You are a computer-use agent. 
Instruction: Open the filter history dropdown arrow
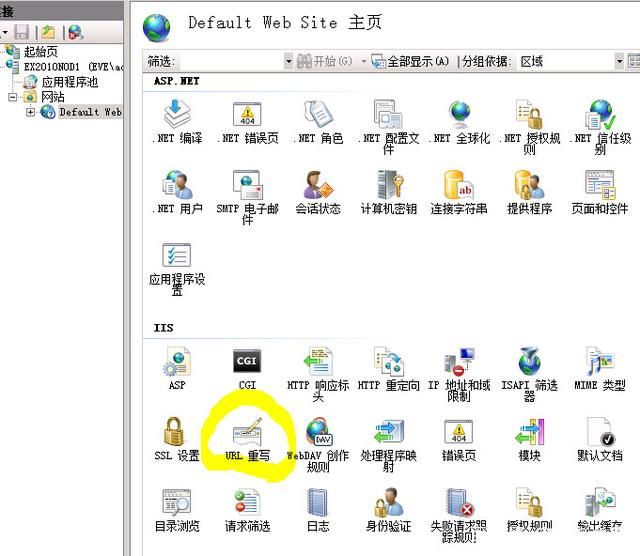point(289,62)
